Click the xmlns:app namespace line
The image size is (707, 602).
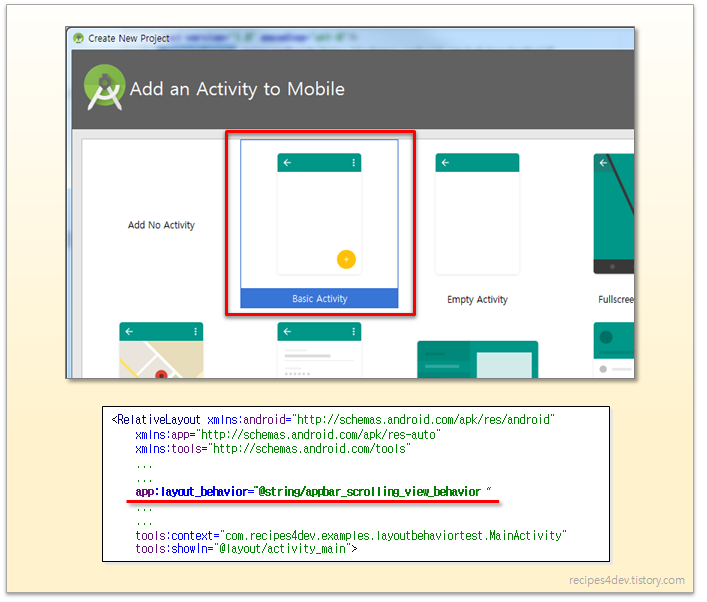click(x=288, y=435)
